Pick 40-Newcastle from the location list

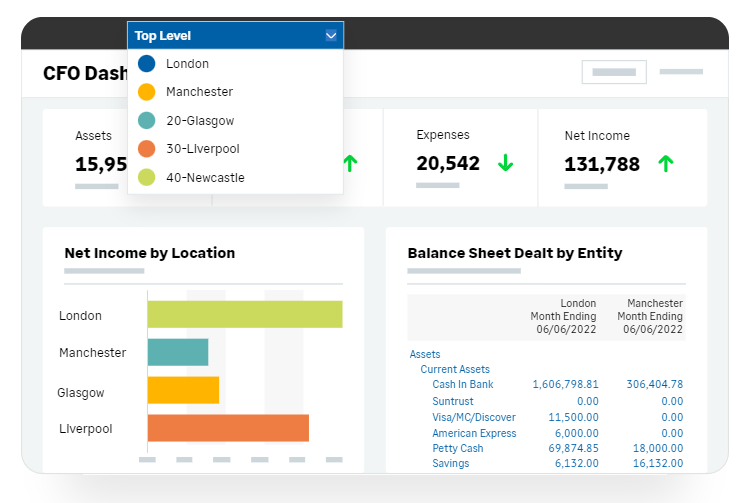click(x=205, y=177)
